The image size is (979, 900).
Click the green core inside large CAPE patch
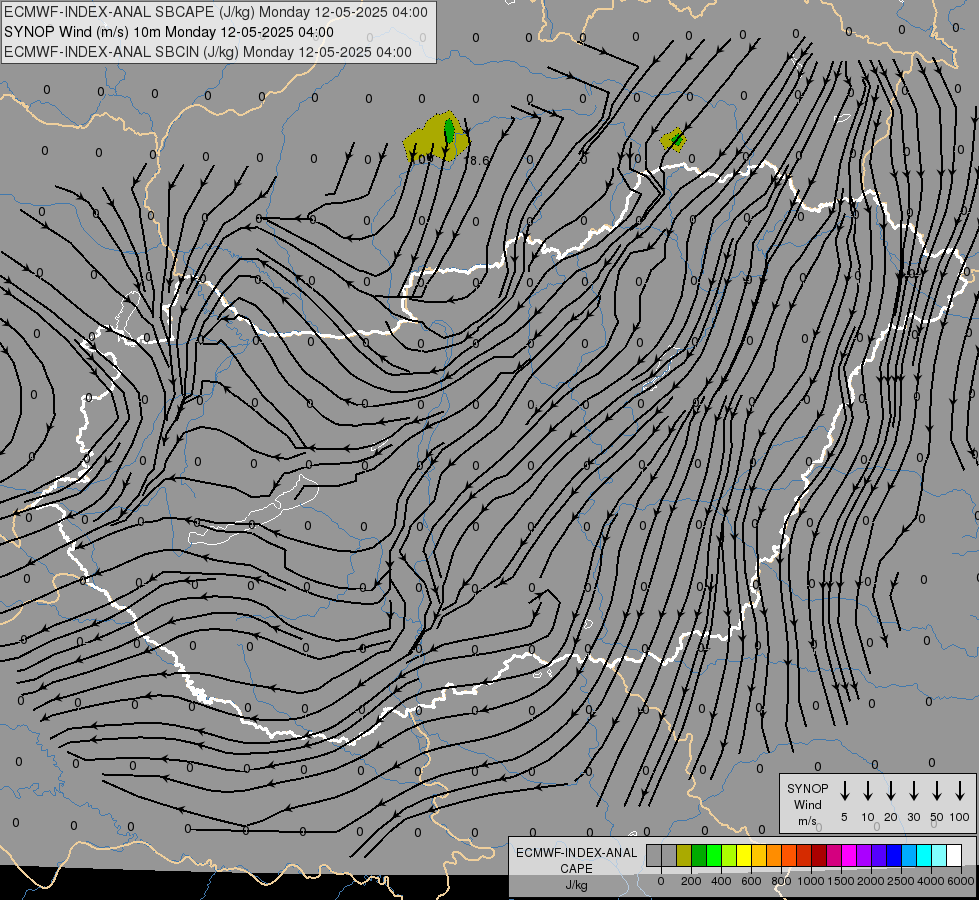click(449, 131)
